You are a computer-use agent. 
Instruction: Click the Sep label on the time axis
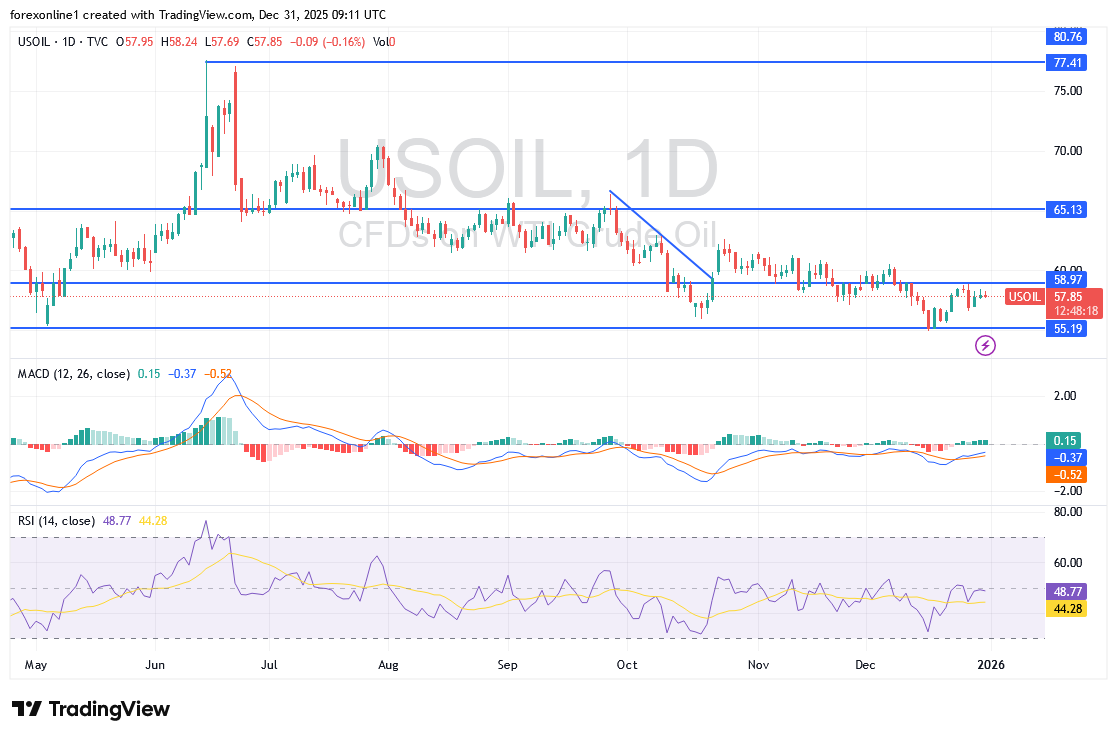click(x=508, y=664)
